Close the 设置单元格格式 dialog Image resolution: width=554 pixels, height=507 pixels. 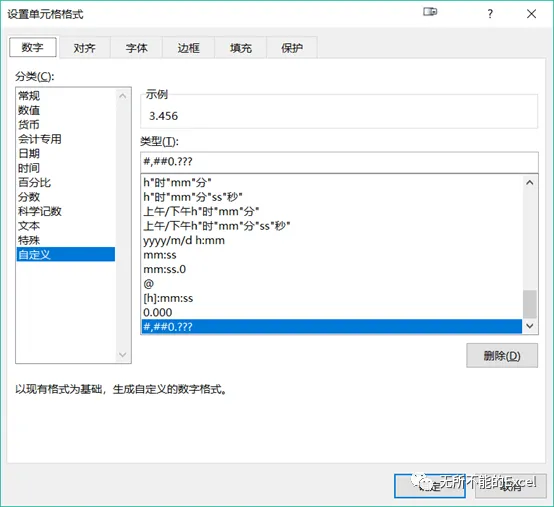(x=531, y=14)
